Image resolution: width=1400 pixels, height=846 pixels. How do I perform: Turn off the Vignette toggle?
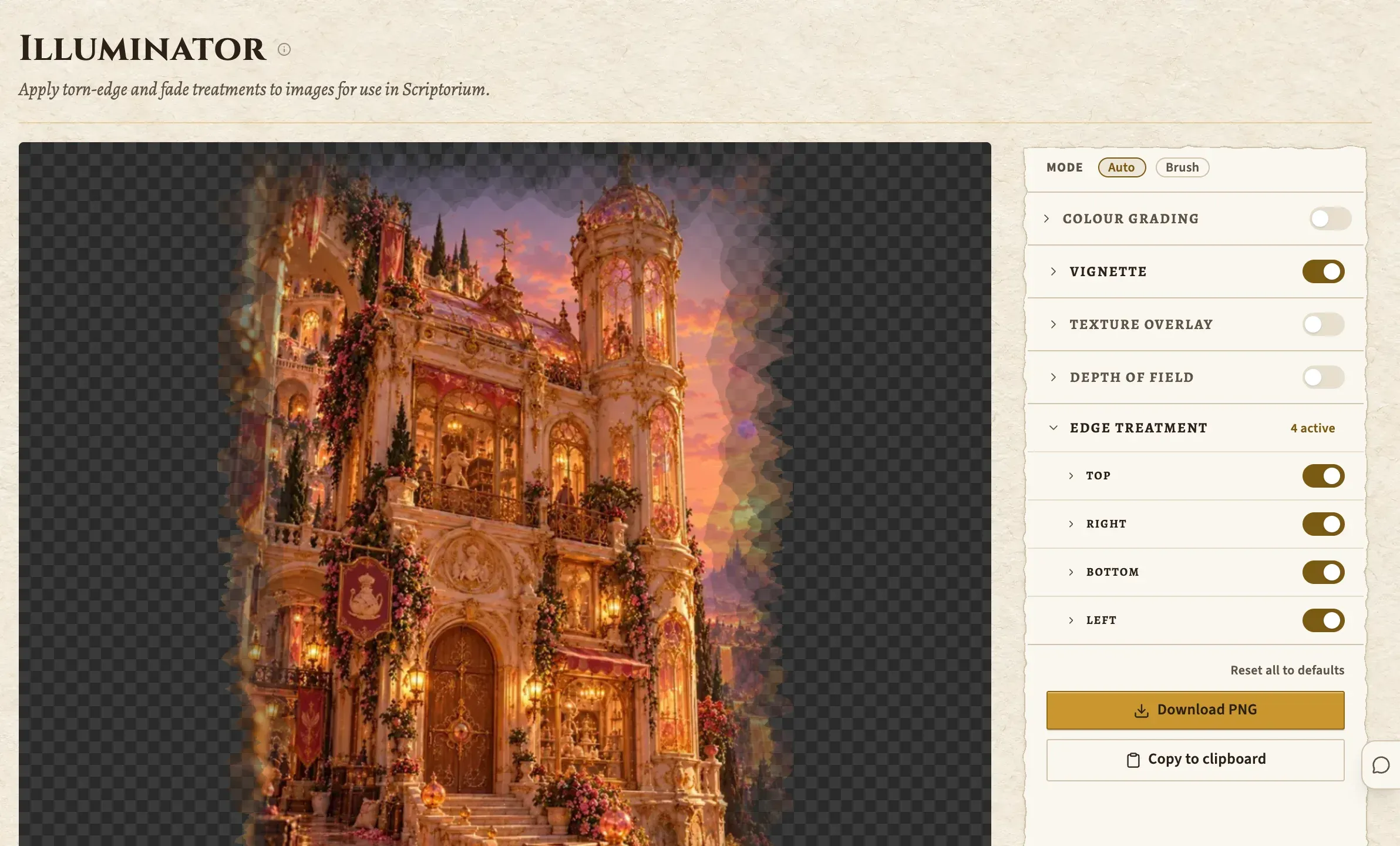tap(1323, 271)
